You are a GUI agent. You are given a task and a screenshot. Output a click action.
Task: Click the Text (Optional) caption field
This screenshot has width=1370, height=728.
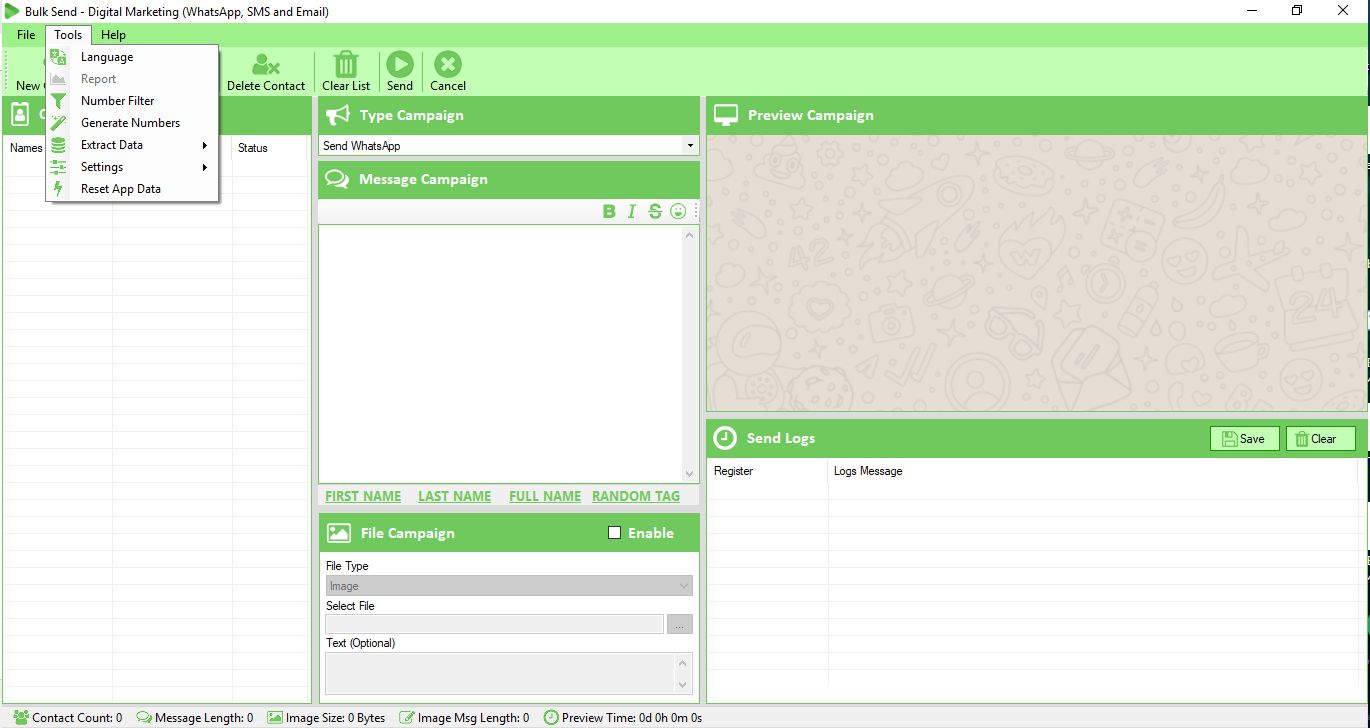pos(501,673)
